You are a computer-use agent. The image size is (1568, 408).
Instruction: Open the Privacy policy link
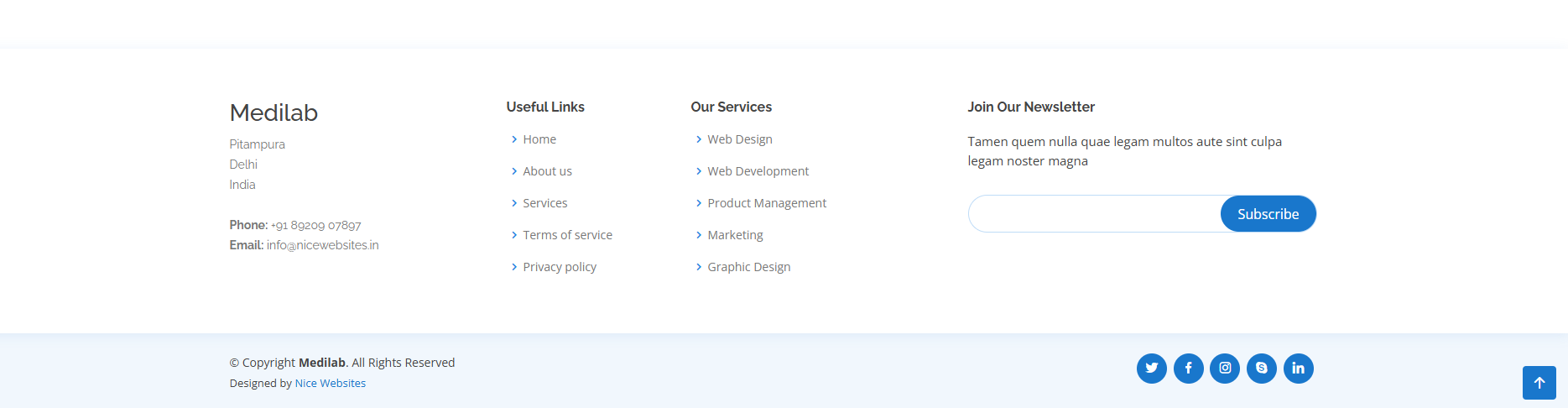560,267
